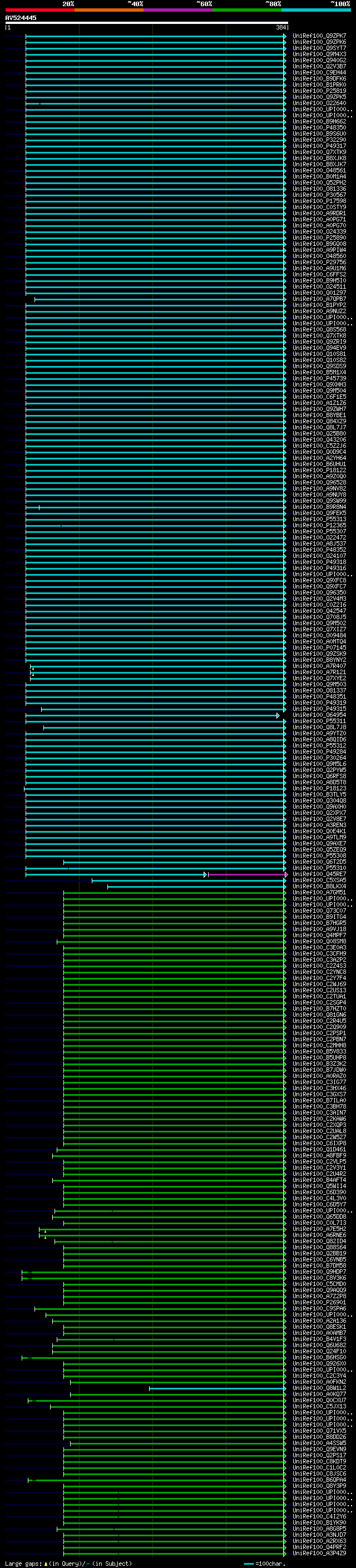Open hit UniRef100_Q9ZPK7
The image size is (356, 1568).
(x=319, y=36)
